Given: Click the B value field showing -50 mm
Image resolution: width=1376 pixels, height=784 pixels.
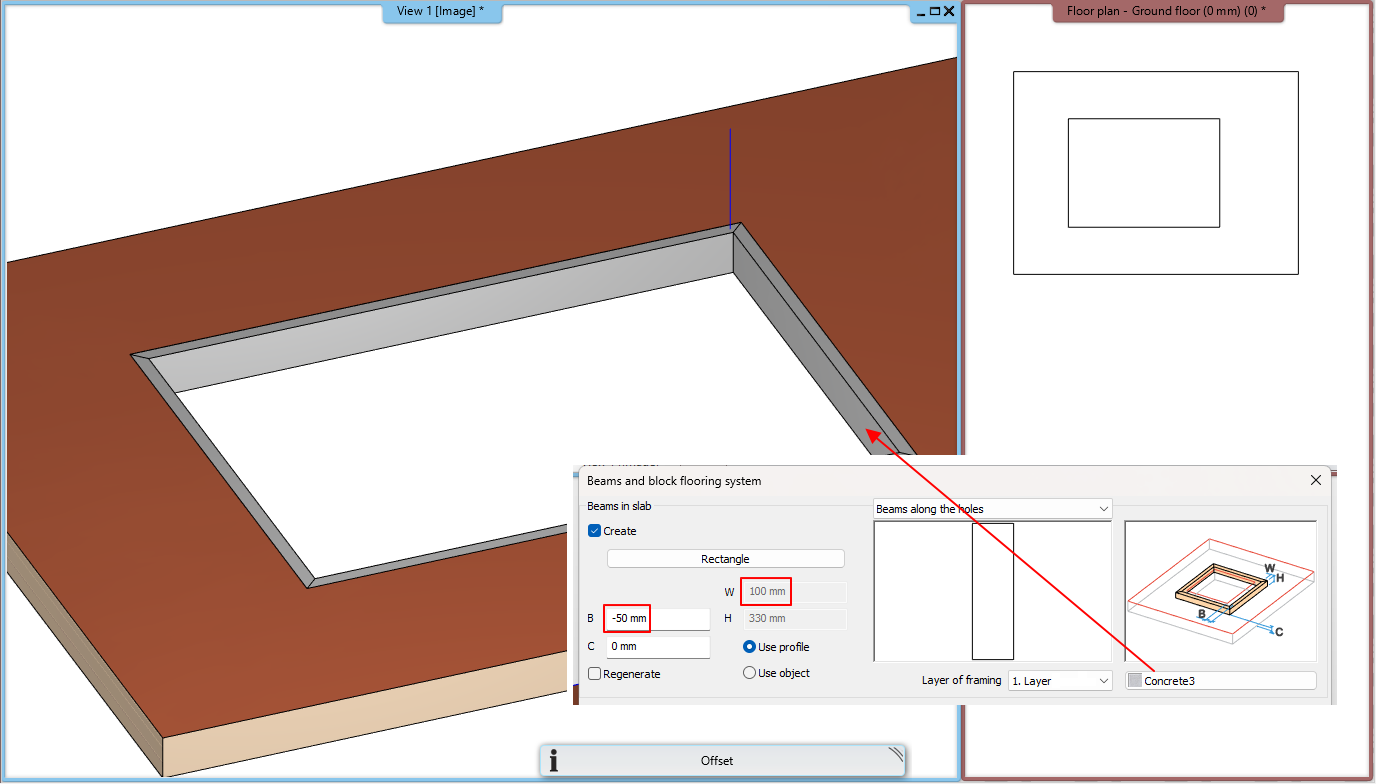Looking at the screenshot, I should tap(627, 618).
